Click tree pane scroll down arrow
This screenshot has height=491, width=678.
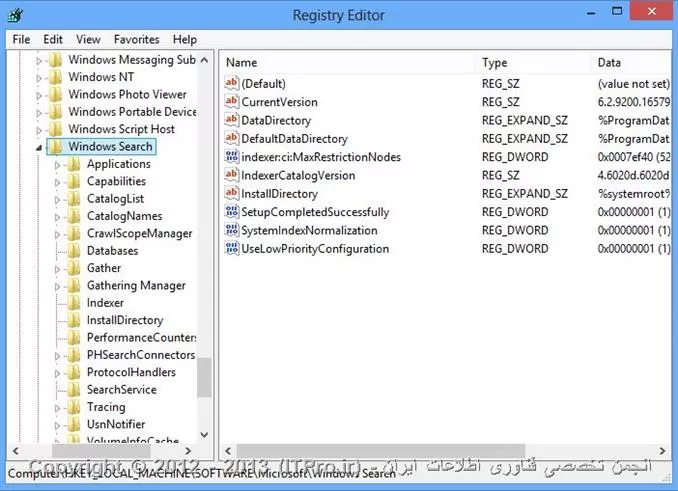pos(205,435)
